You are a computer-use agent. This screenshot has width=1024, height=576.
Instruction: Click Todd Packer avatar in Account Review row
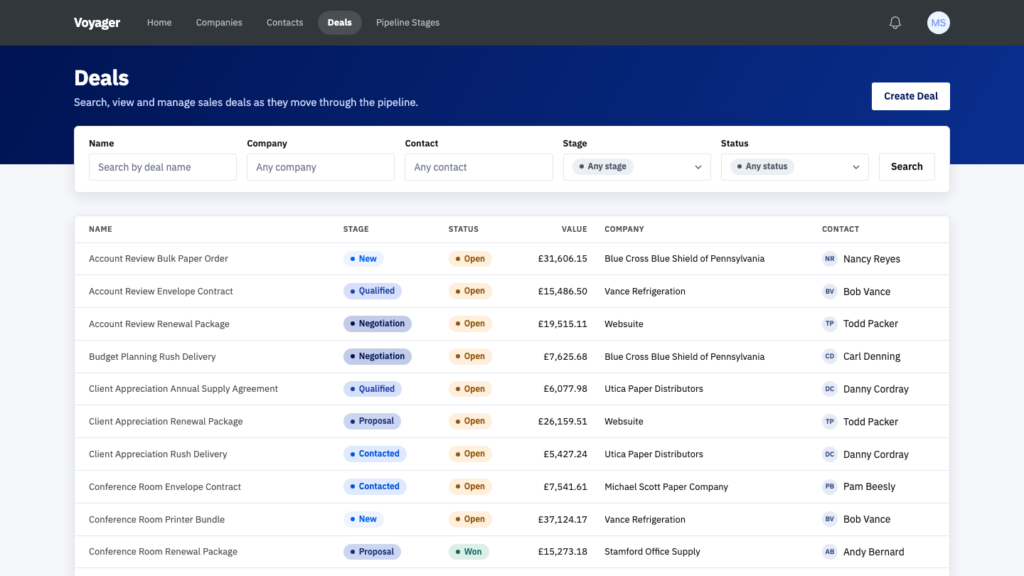click(829, 323)
